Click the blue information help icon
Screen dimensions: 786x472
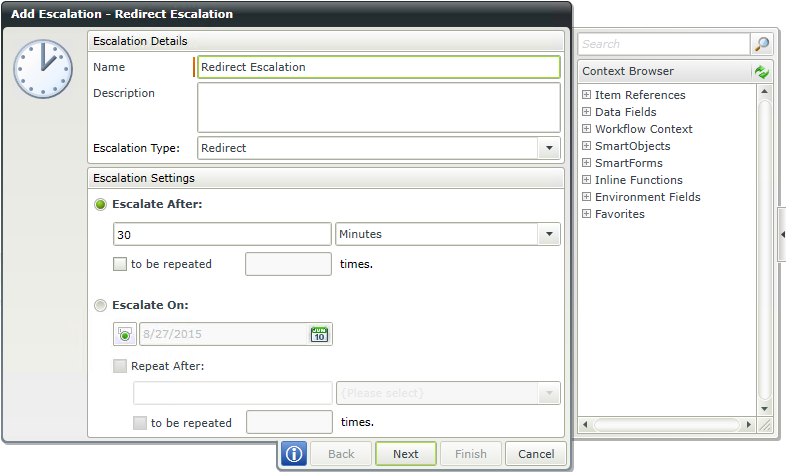click(294, 454)
